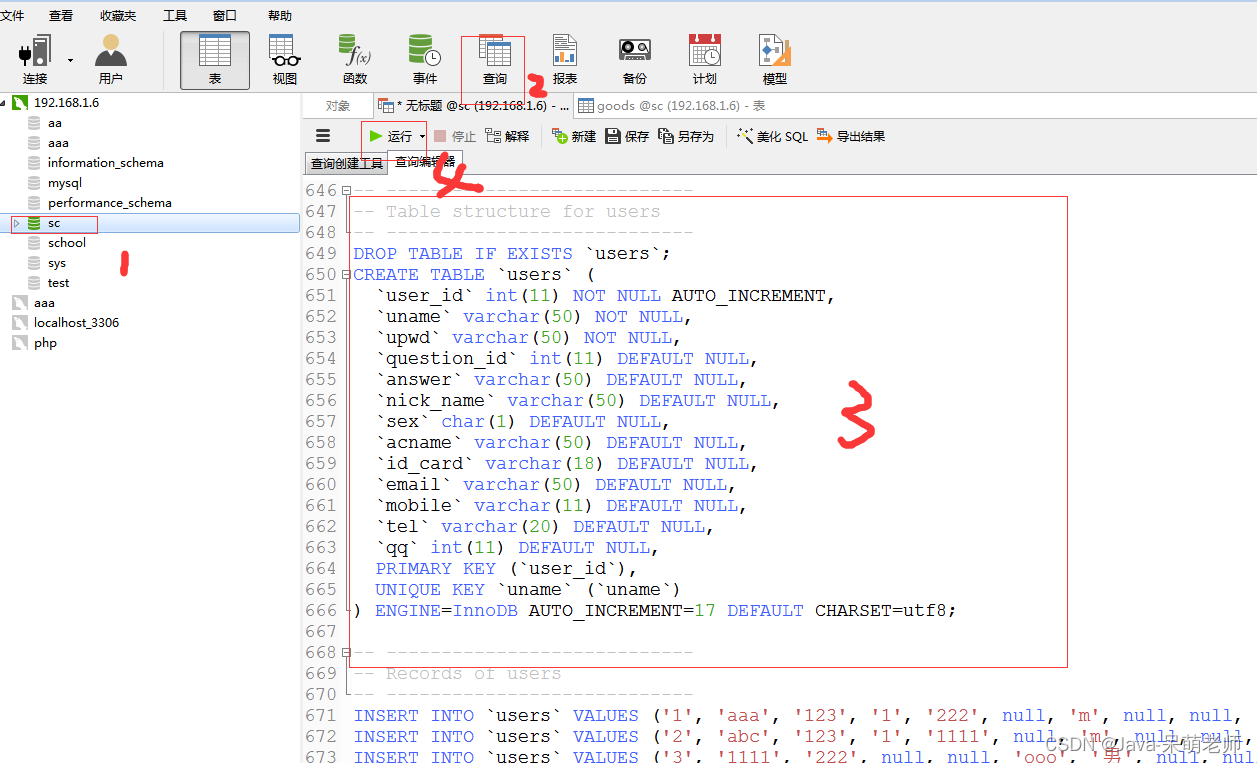Viewport: 1257px width, 763px height.
Task: Select the php connection
Action: 45,343
